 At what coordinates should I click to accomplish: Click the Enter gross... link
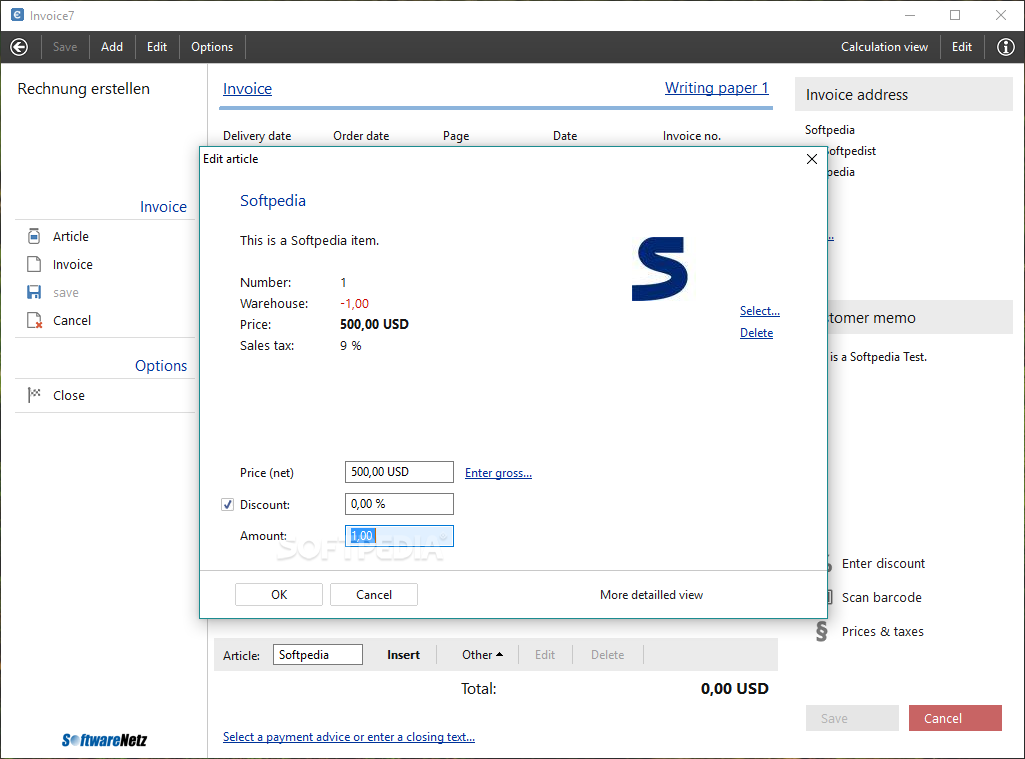pos(498,473)
